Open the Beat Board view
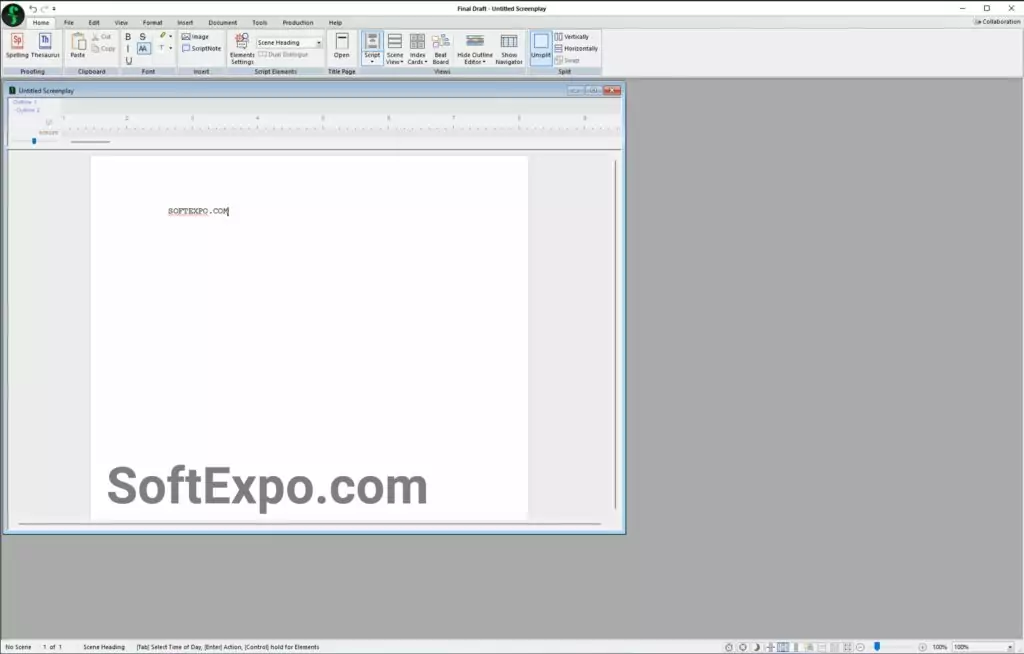The width and height of the screenshot is (1024, 654). coord(440,48)
